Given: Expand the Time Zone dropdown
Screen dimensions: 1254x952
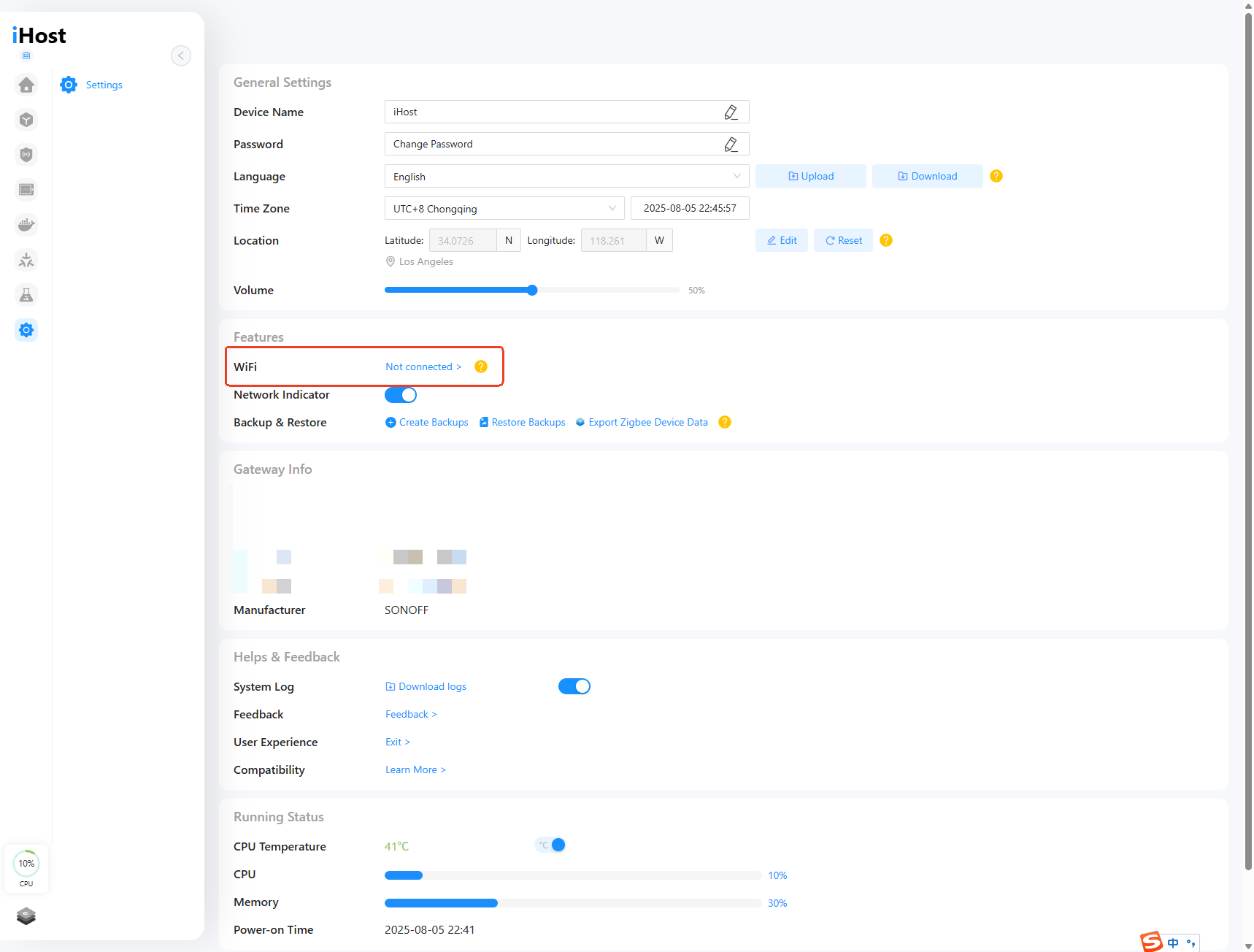Looking at the screenshot, I should coord(504,208).
